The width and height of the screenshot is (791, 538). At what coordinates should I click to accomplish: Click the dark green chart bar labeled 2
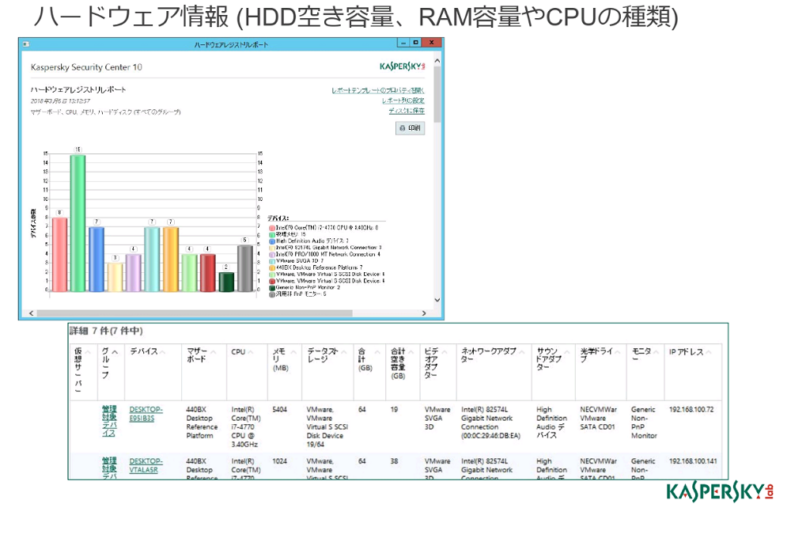(226, 282)
